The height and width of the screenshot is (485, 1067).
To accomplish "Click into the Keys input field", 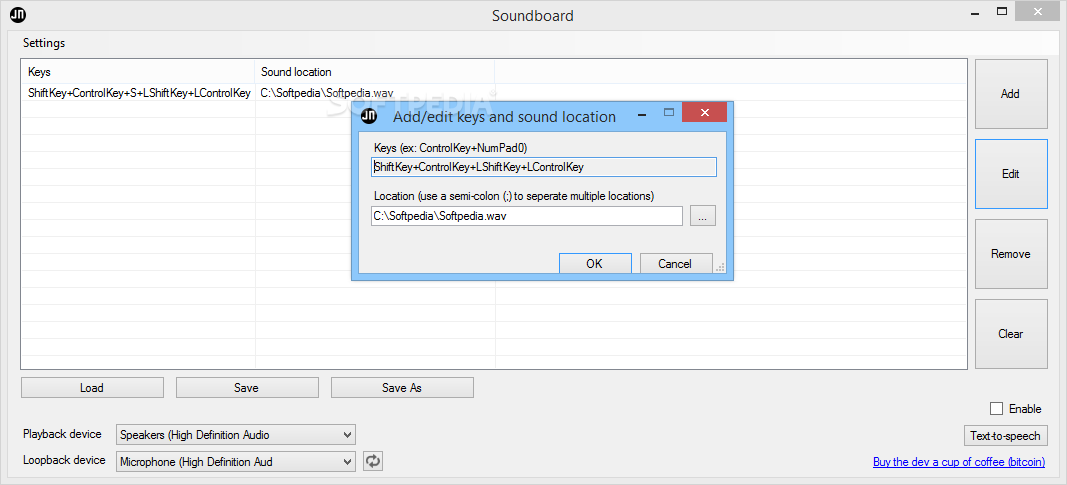I will [544, 167].
